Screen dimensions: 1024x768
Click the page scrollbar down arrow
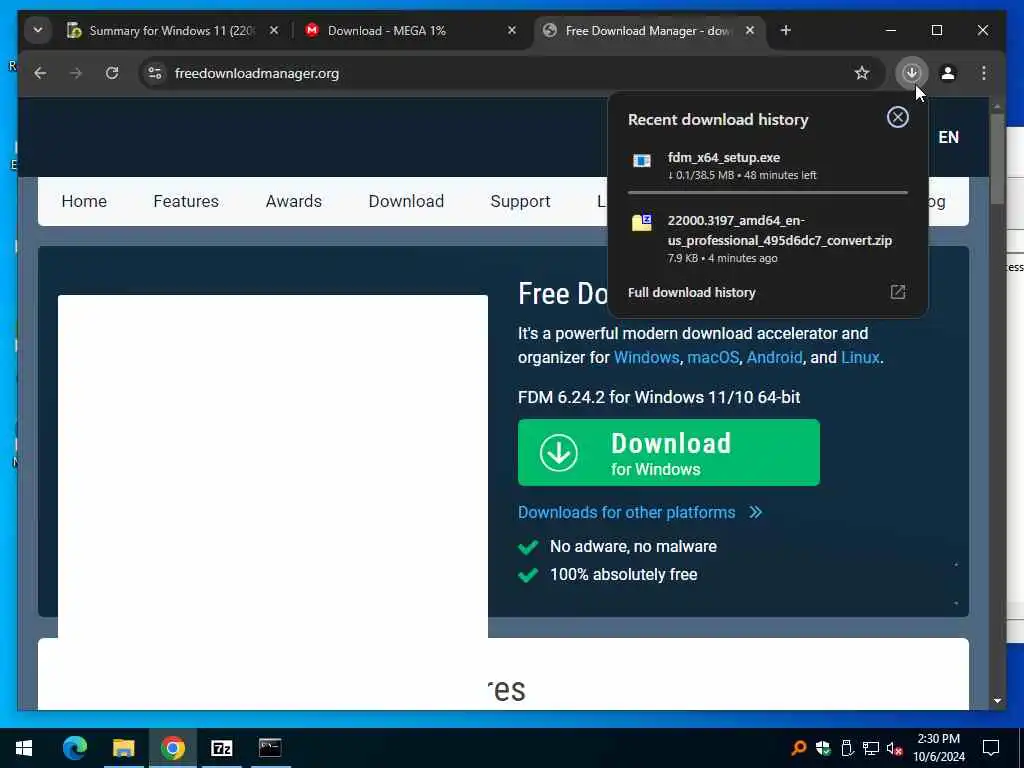point(997,701)
